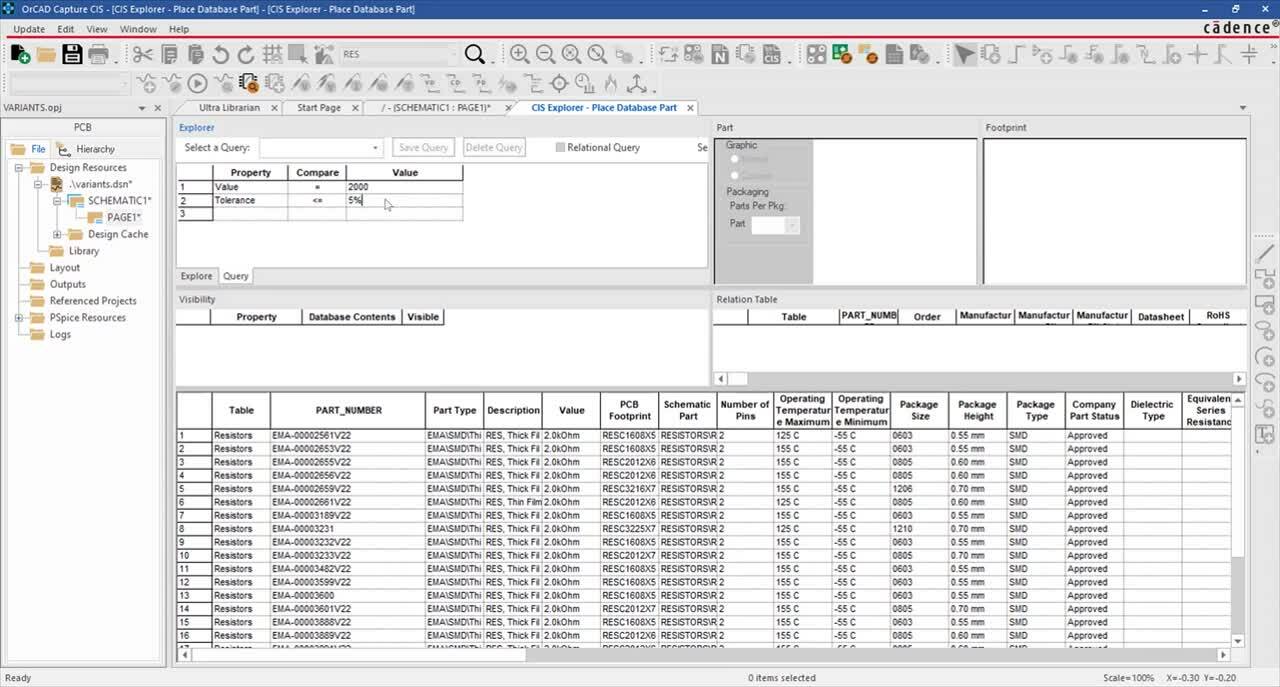
Task: Click the Save Query button
Action: point(423,147)
